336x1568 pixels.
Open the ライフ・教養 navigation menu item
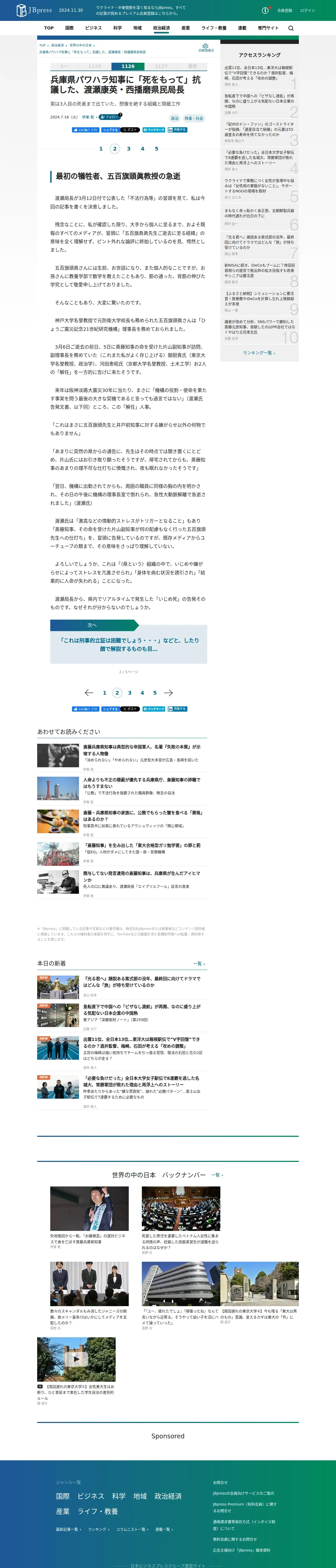pyautogui.click(x=214, y=28)
